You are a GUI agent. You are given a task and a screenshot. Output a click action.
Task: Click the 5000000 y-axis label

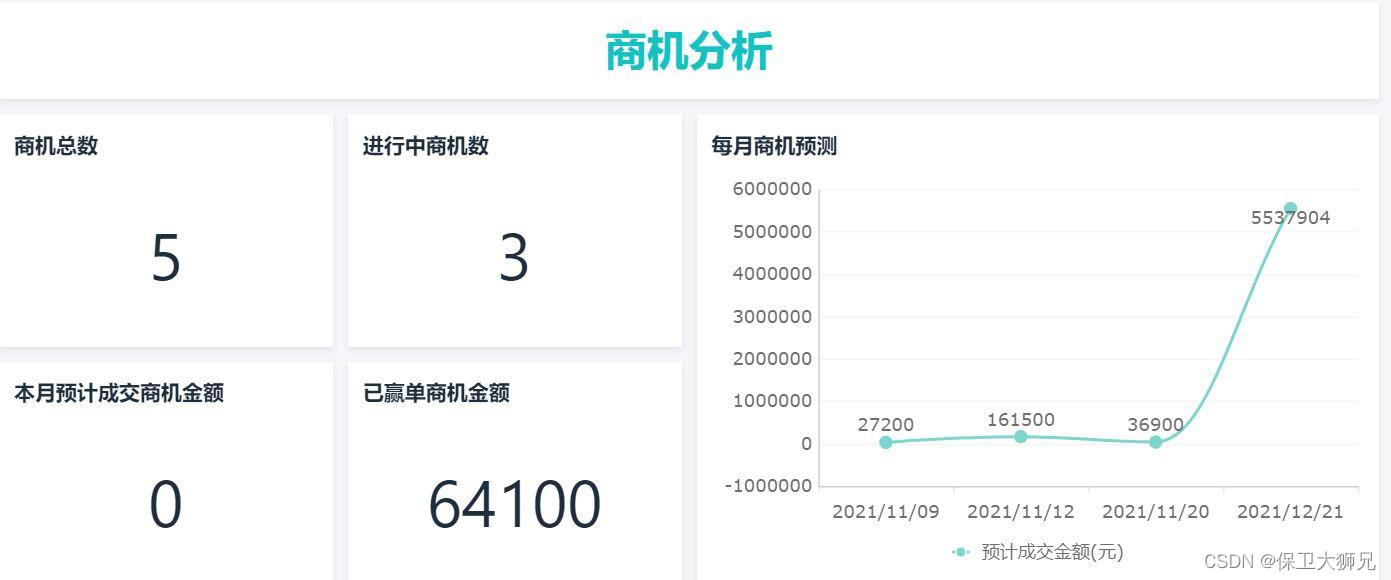pyautogui.click(x=772, y=232)
